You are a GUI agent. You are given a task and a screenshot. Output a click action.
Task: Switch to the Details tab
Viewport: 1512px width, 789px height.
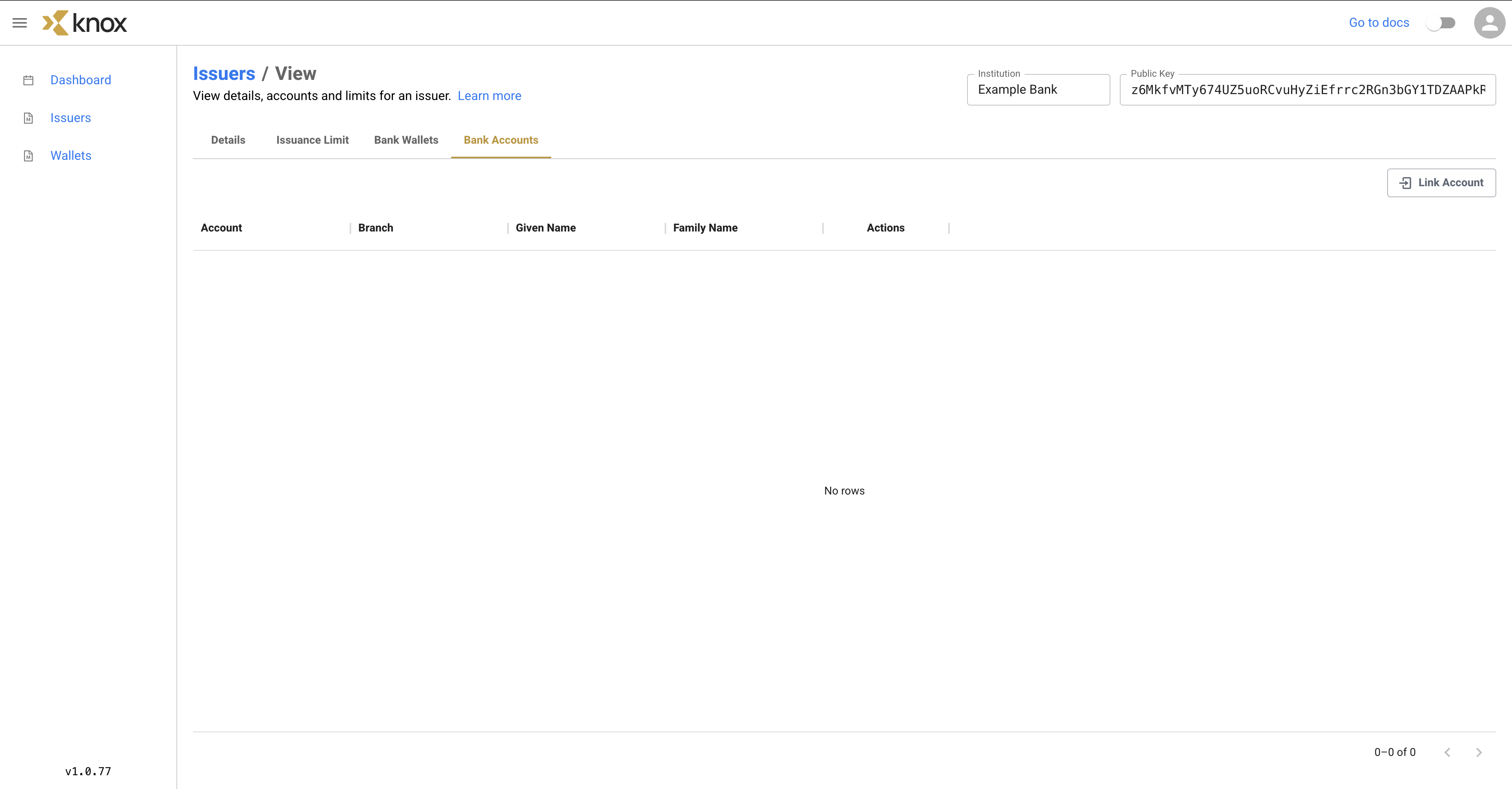[x=228, y=140]
